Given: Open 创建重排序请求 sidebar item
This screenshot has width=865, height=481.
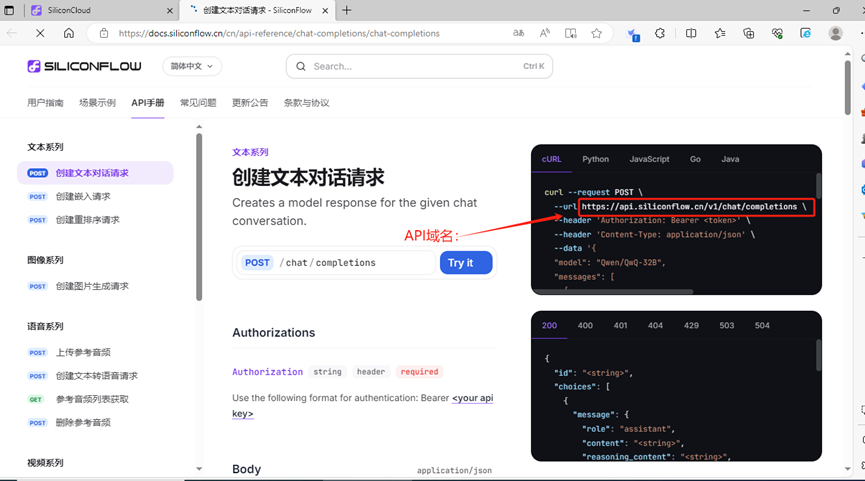Looking at the screenshot, I should tap(95, 220).
